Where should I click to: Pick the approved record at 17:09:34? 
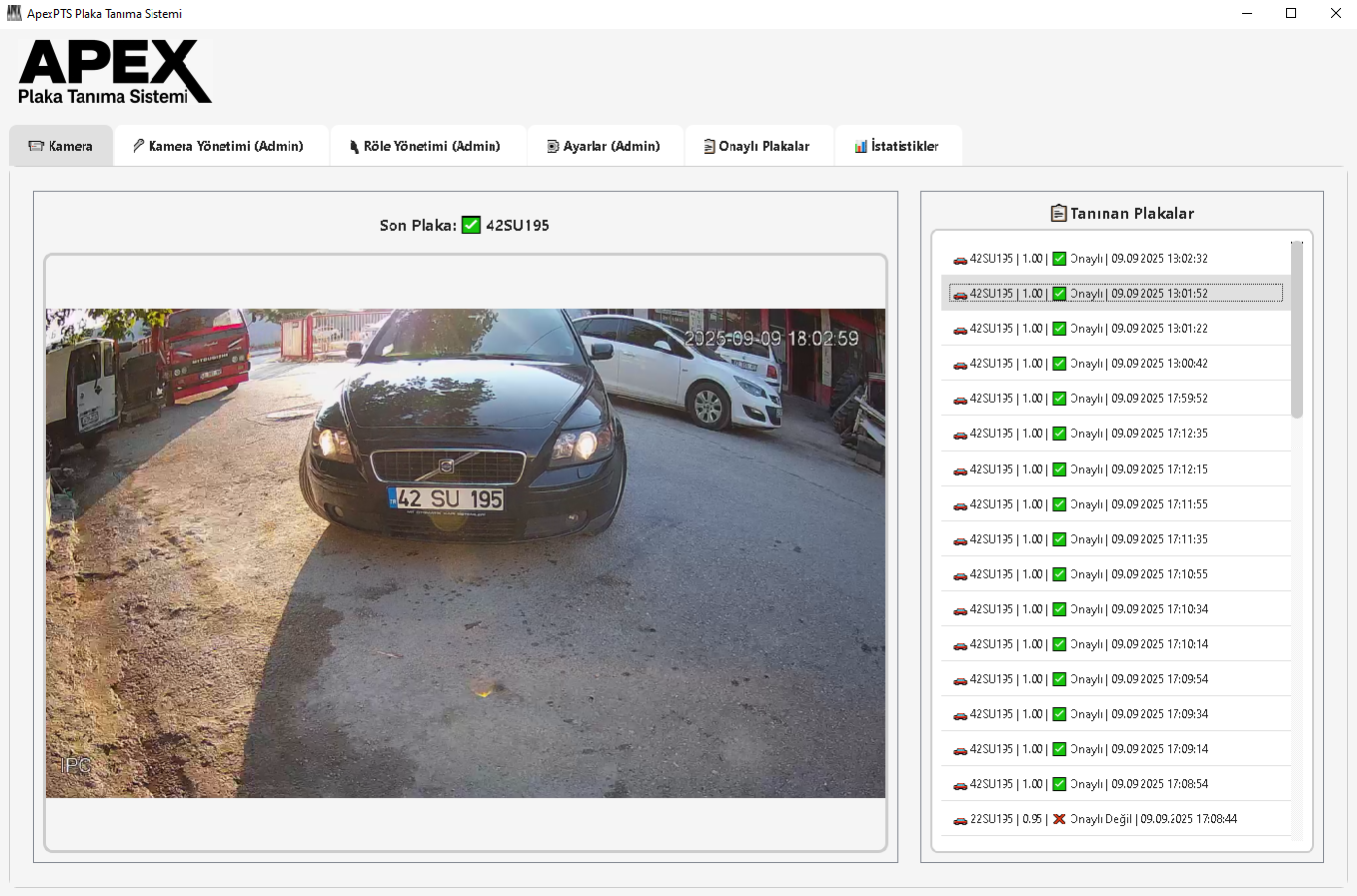[x=1115, y=713]
